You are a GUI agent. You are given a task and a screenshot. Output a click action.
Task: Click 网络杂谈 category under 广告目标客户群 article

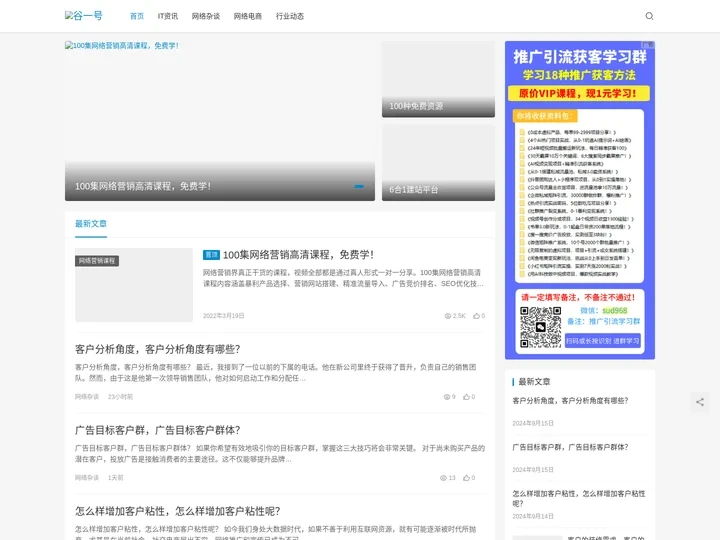87,478
